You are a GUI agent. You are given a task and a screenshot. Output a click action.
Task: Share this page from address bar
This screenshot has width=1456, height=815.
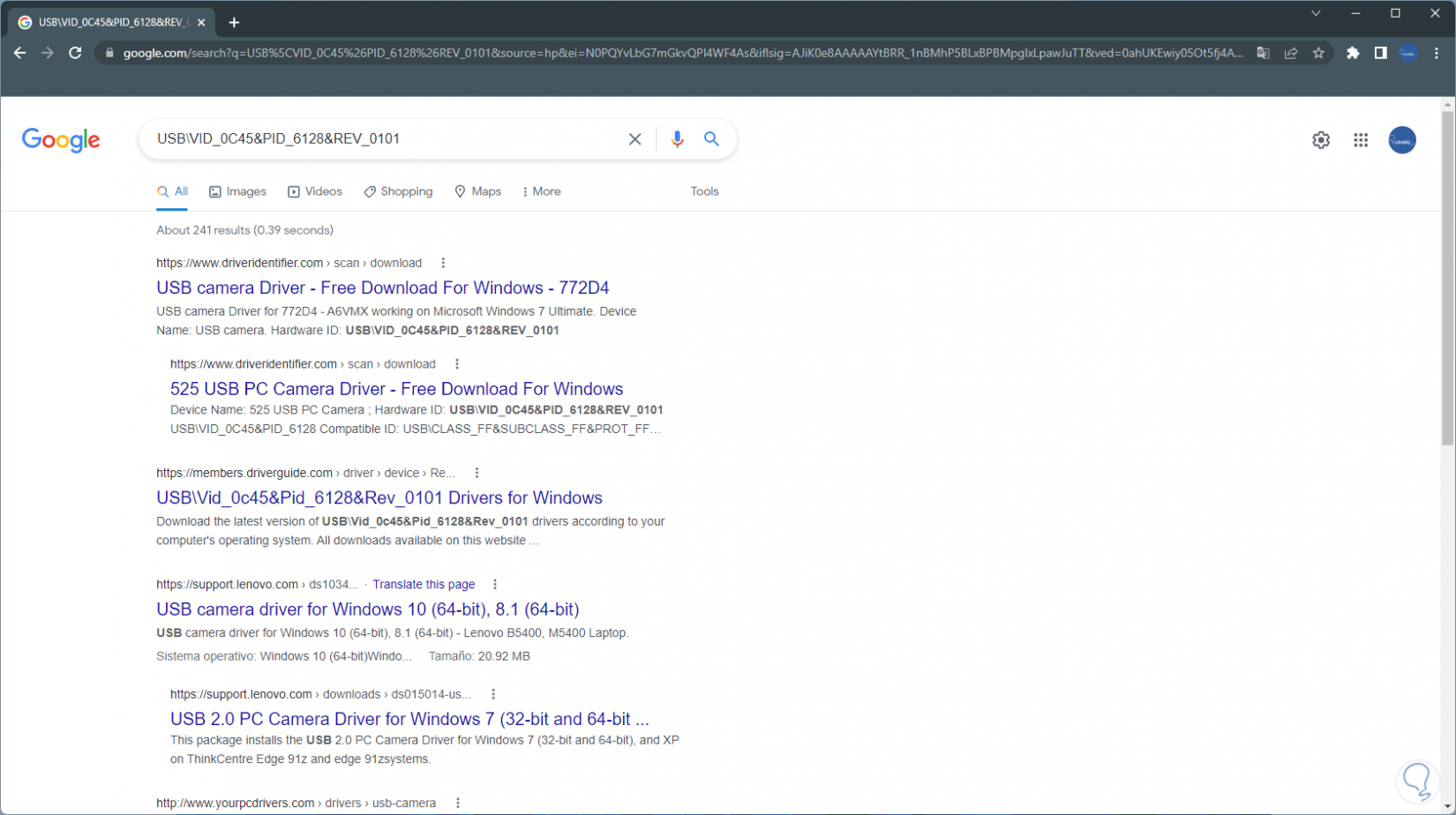coord(1291,53)
